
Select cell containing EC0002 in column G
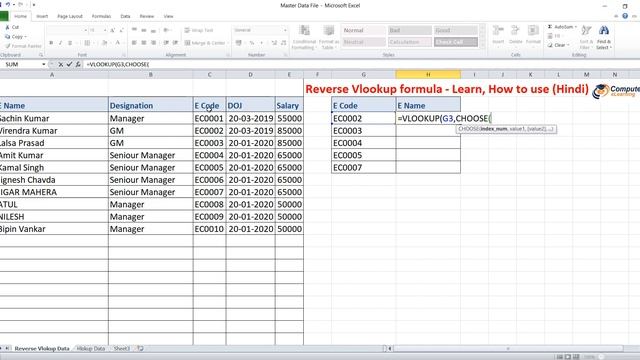coord(364,118)
